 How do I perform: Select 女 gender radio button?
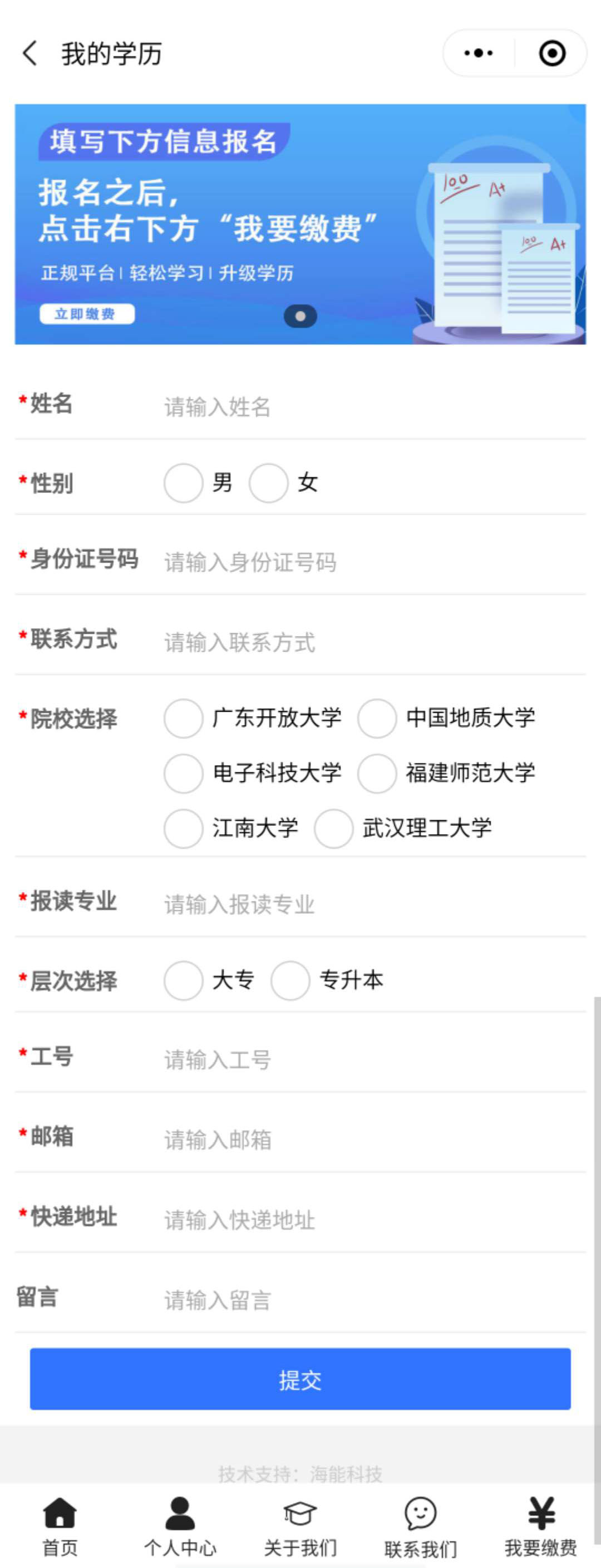pyautogui.click(x=268, y=482)
